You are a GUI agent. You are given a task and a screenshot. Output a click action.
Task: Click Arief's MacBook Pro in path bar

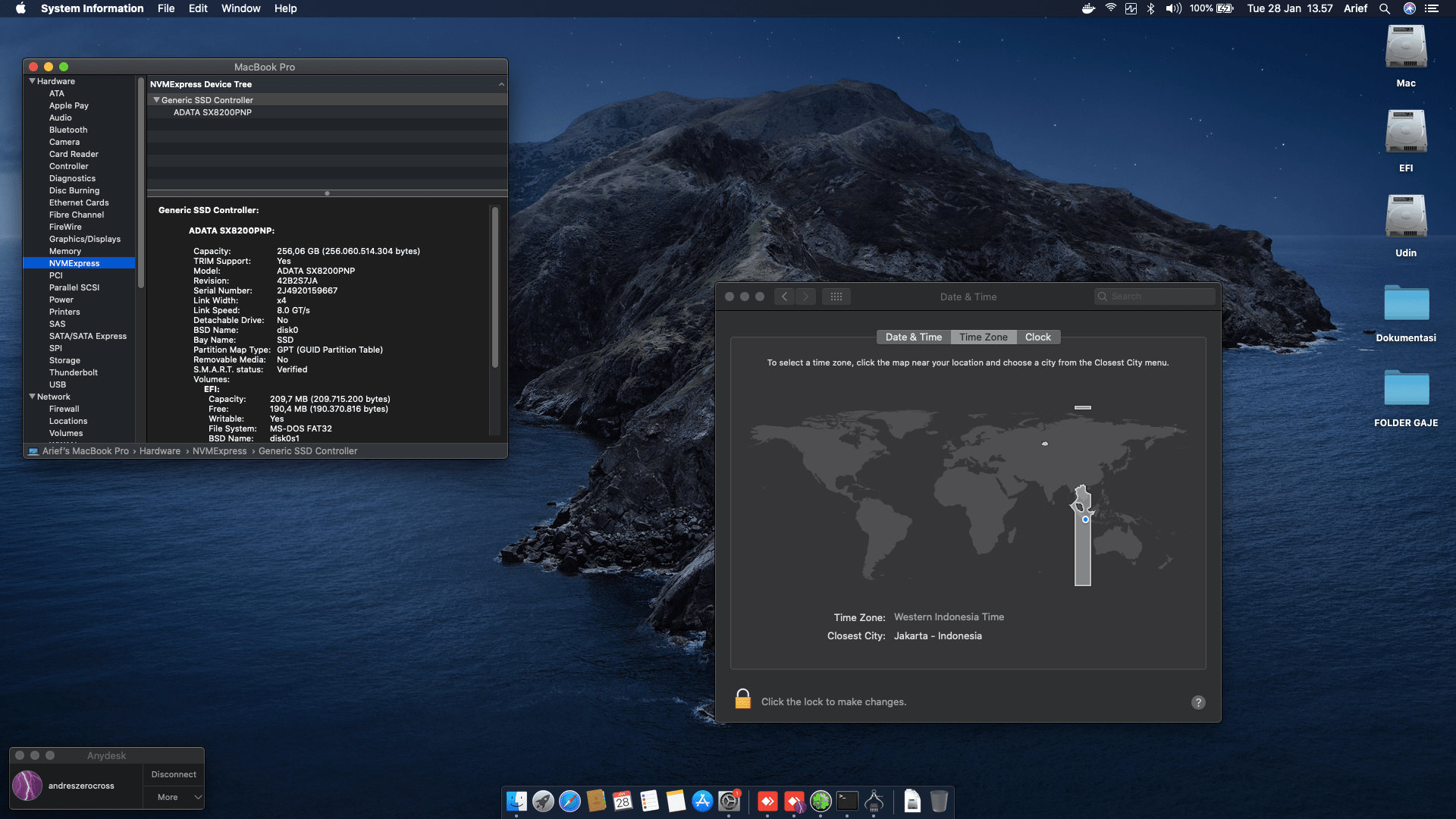85,451
